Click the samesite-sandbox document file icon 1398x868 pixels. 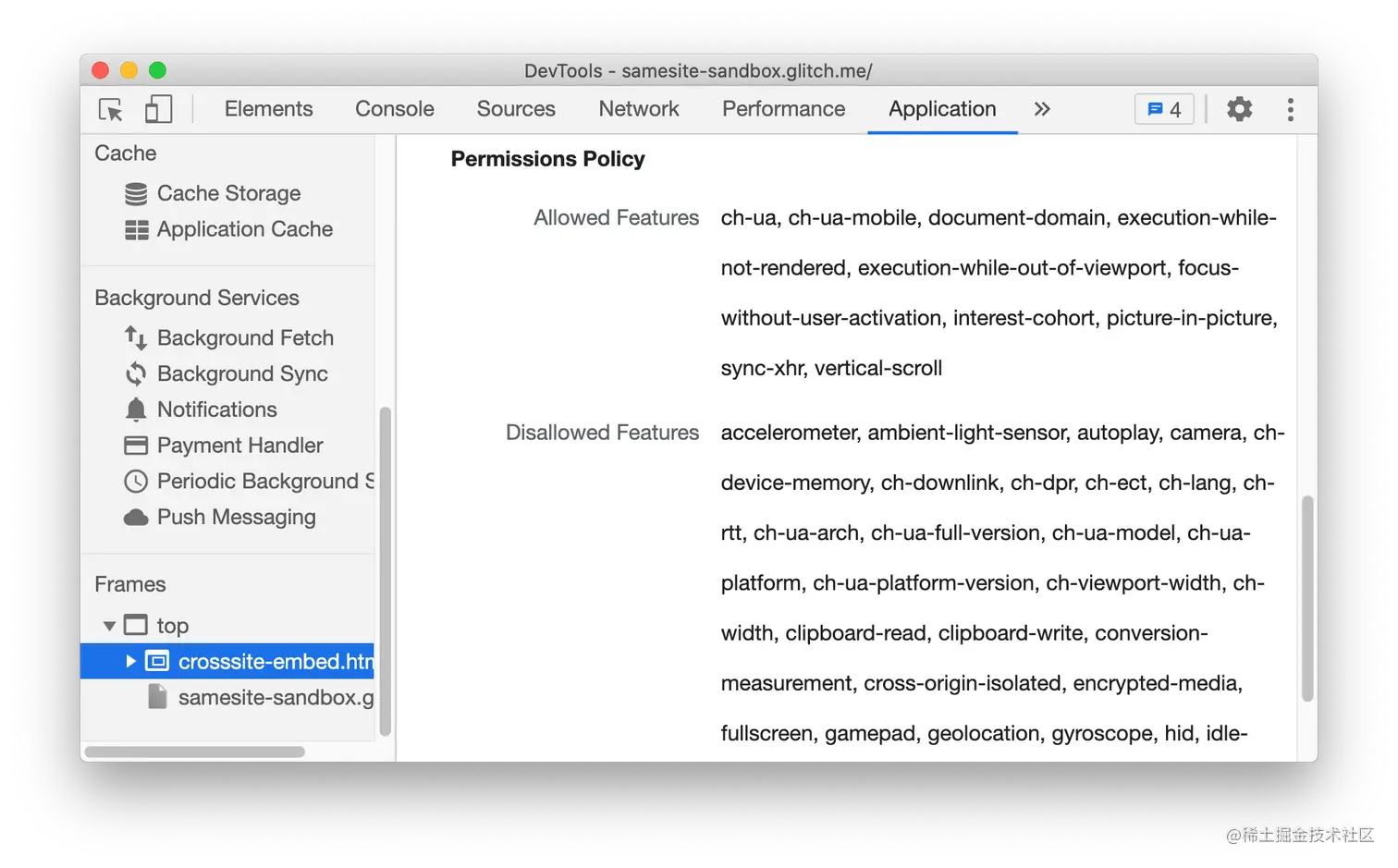pyautogui.click(x=158, y=697)
